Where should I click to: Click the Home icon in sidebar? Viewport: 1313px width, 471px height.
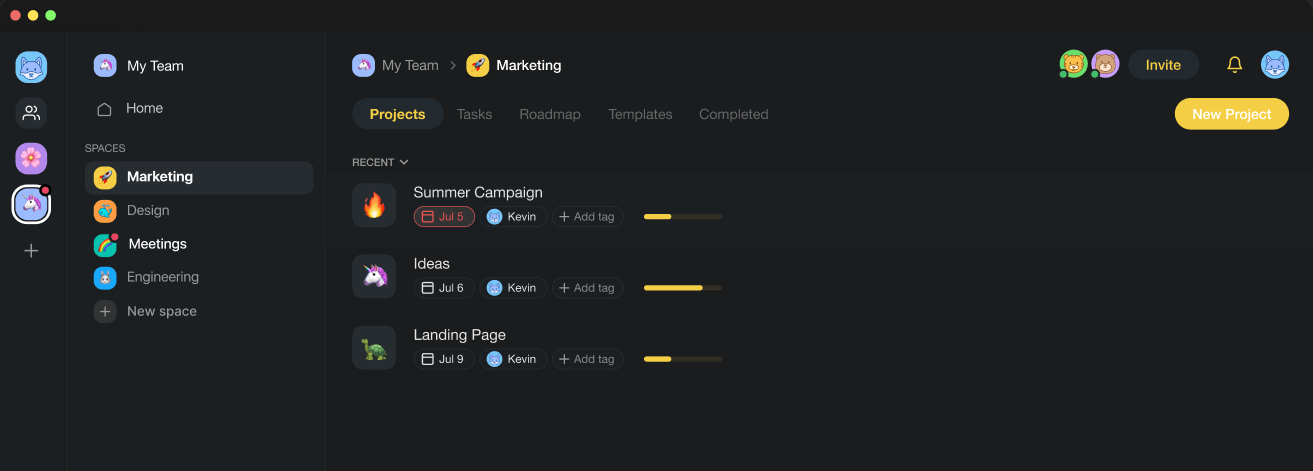[104, 109]
